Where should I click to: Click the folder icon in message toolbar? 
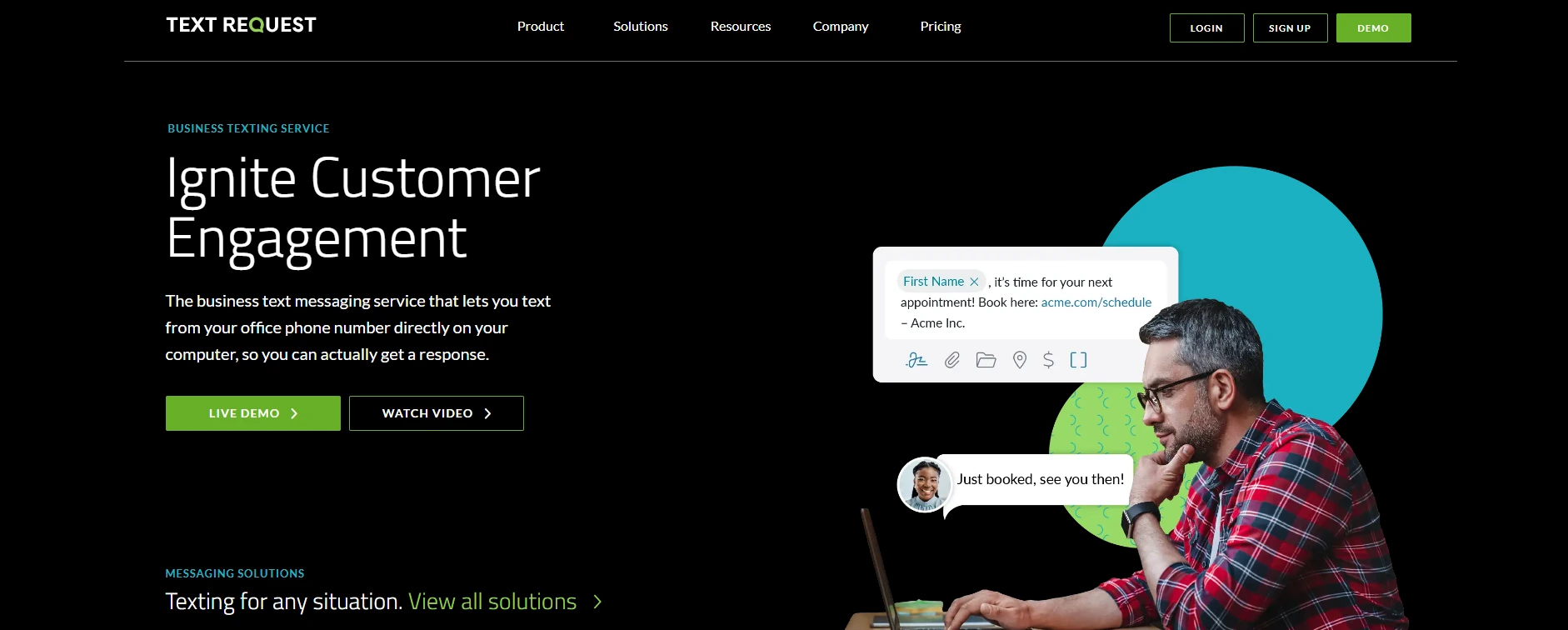pyautogui.click(x=986, y=360)
